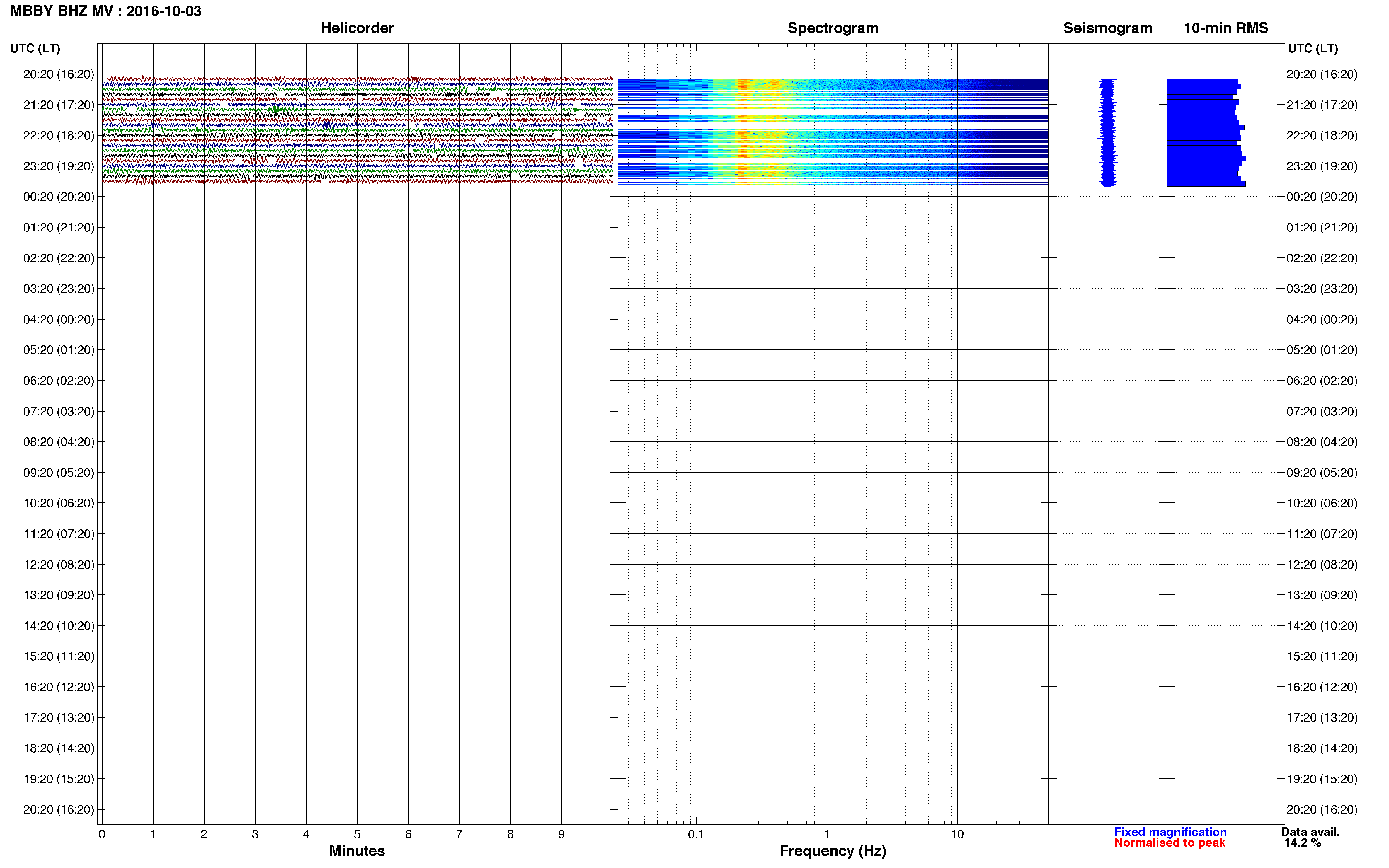The width and height of the screenshot is (1389, 868).
Task: Click the left '15:20 (11:20)' time label
Action: [59, 656]
